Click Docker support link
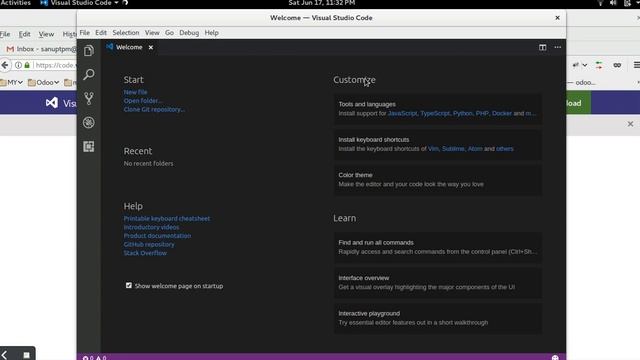640x360 pixels. point(502,113)
